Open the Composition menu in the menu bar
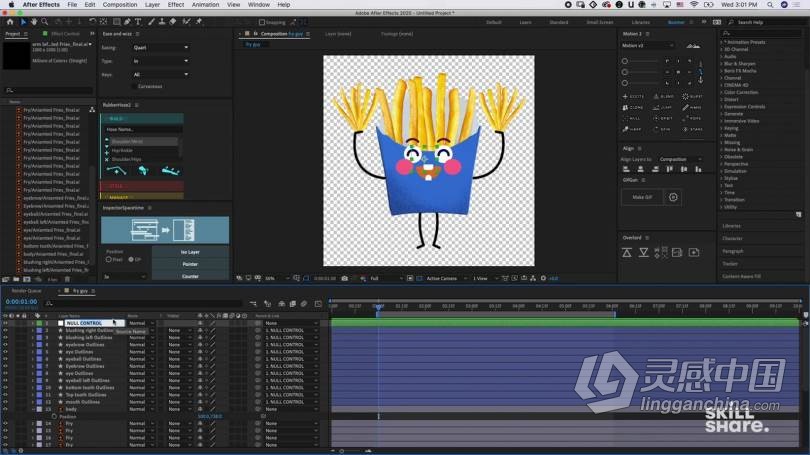810x455 pixels. click(x=120, y=5)
